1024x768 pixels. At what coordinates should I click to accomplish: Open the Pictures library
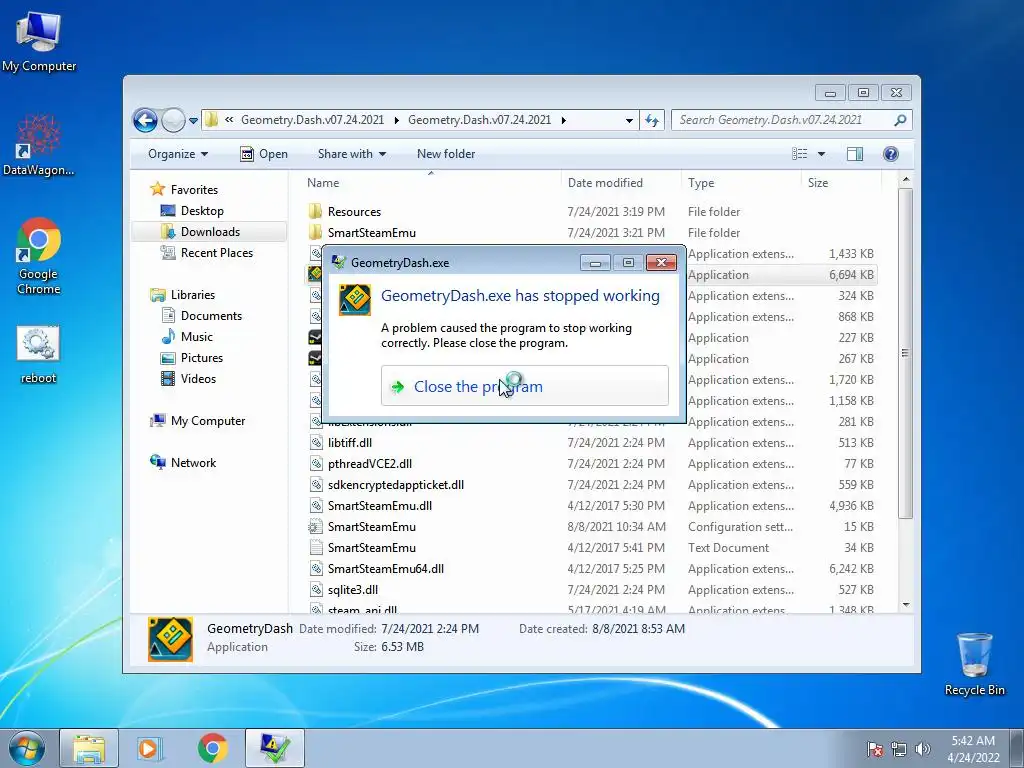[201, 358]
